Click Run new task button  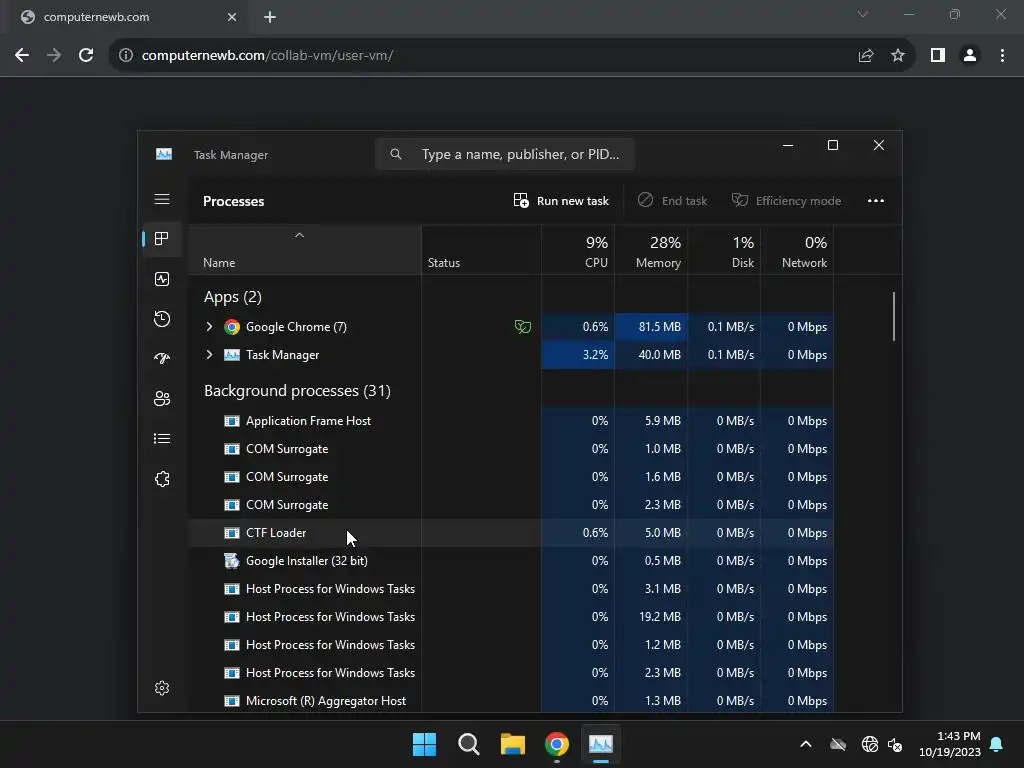561,200
